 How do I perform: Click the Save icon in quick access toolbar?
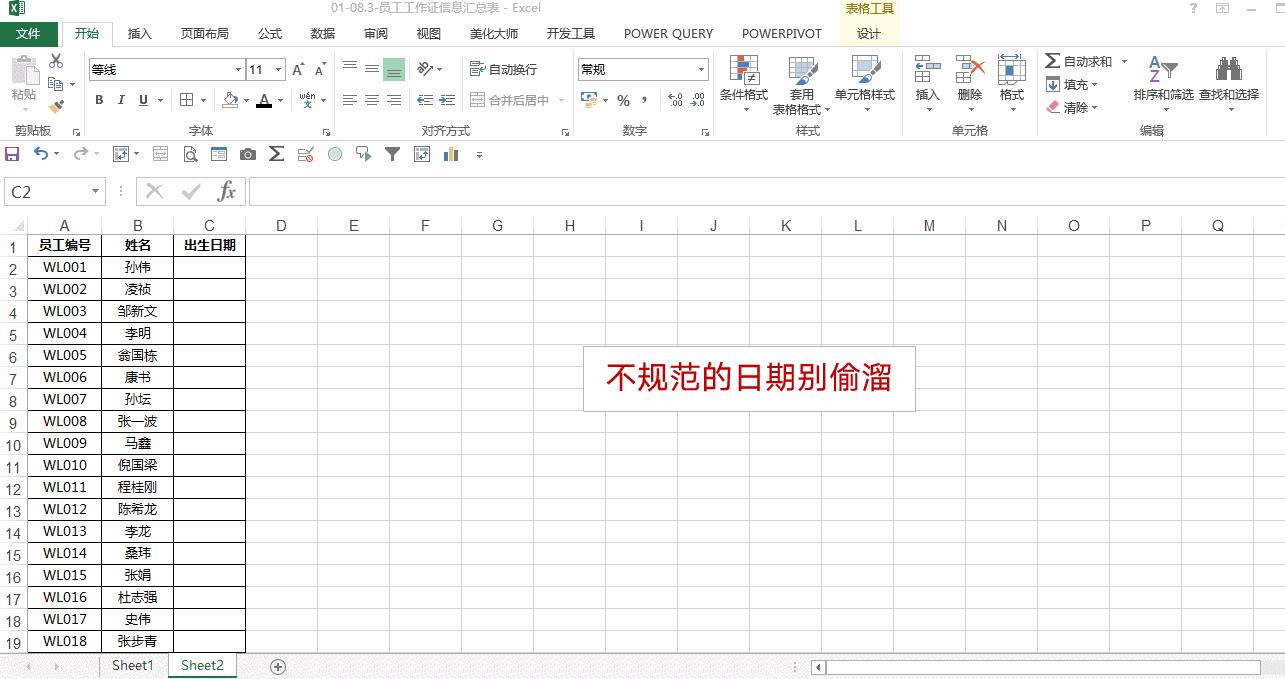(x=13, y=154)
